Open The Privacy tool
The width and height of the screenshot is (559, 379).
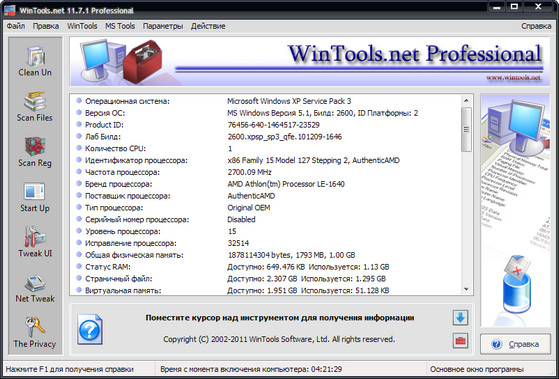[x=35, y=333]
